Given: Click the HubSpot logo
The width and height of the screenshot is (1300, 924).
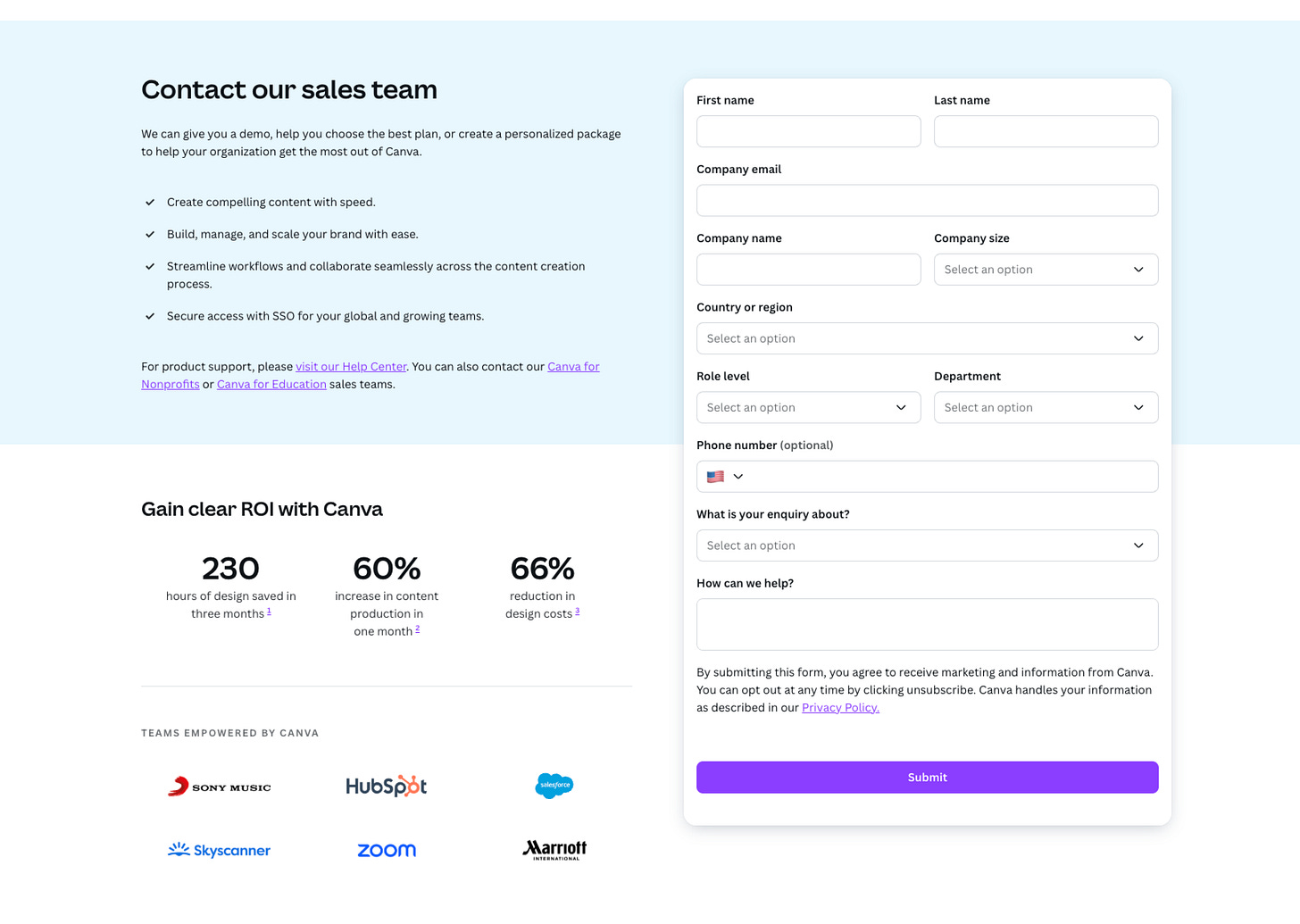Looking at the screenshot, I should [387, 786].
